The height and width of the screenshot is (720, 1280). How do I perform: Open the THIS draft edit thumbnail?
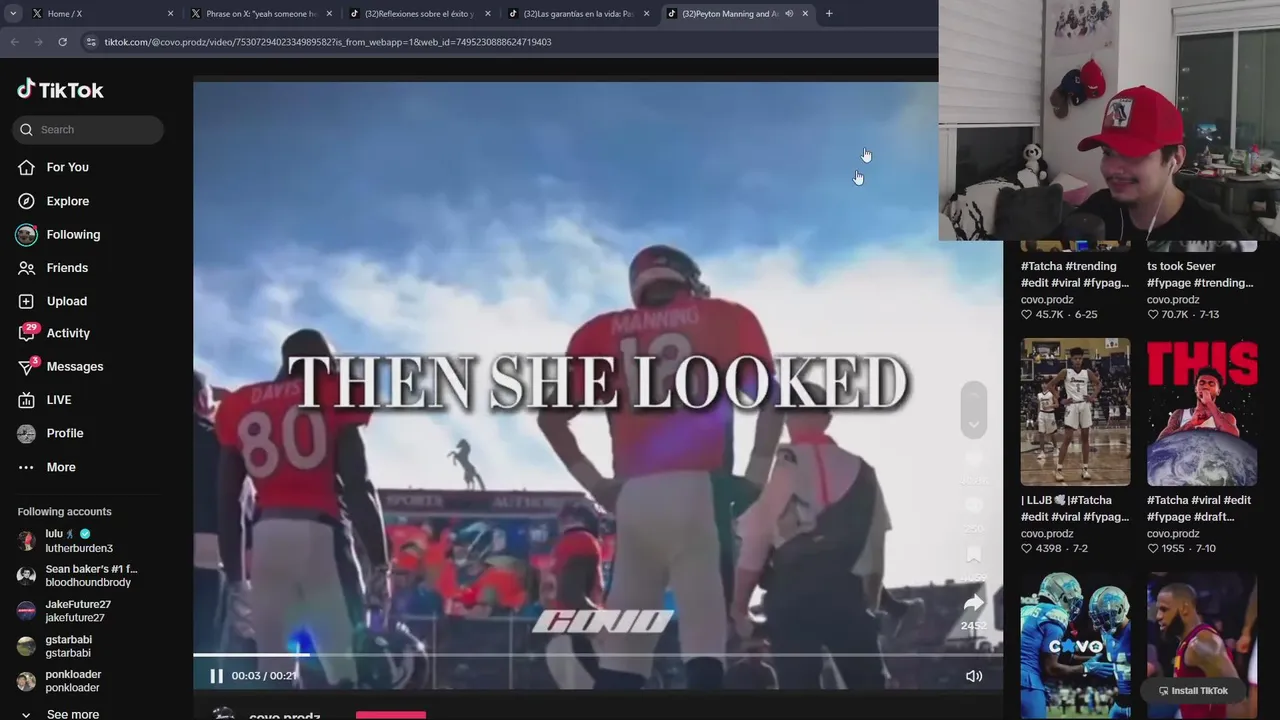pyautogui.click(x=1202, y=412)
